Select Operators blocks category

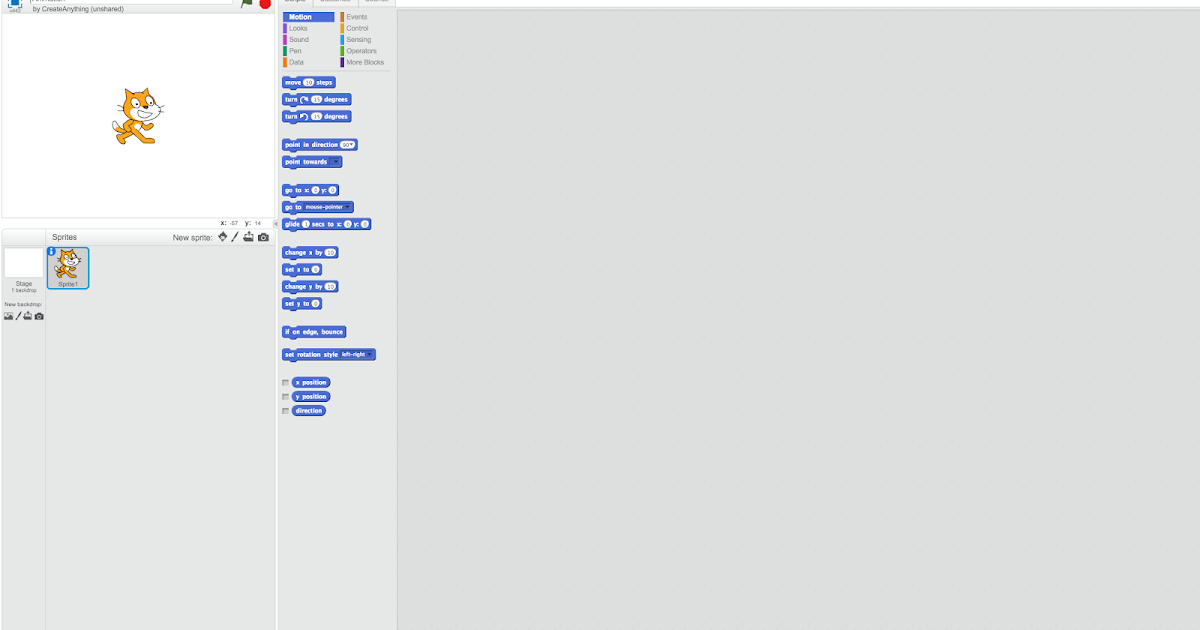361,51
